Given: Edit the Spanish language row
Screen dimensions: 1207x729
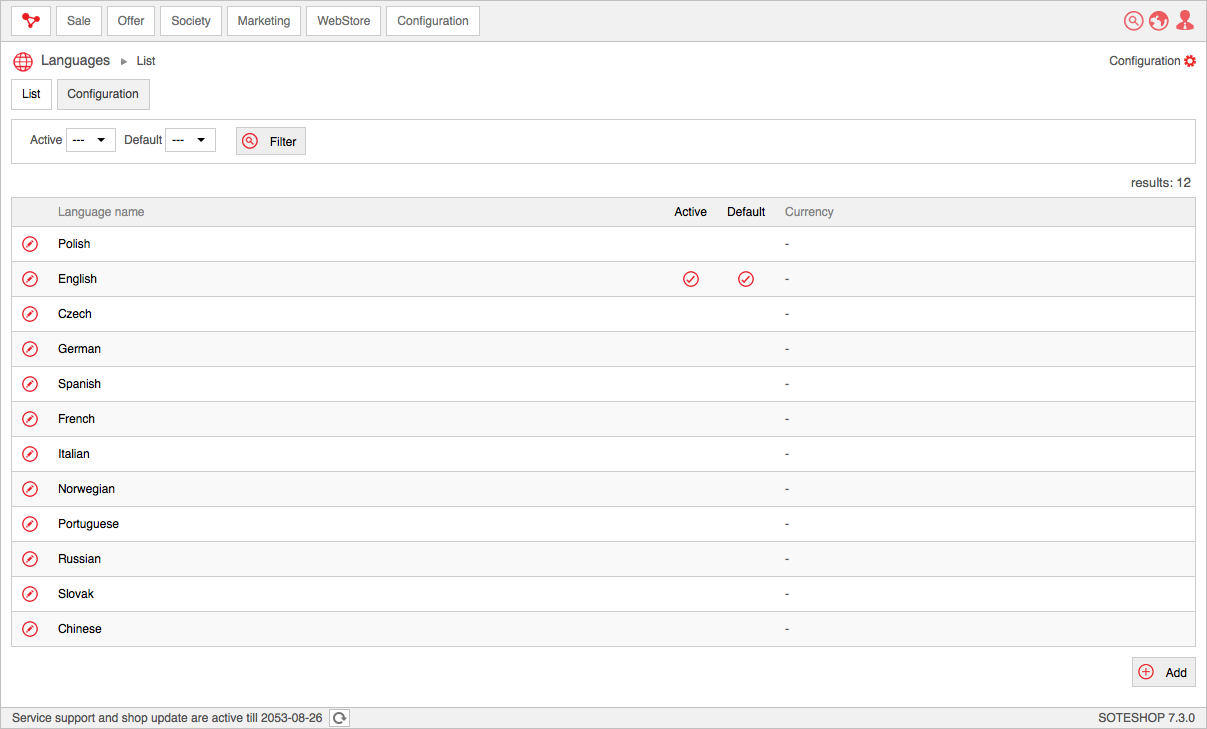Looking at the screenshot, I should (x=30, y=384).
